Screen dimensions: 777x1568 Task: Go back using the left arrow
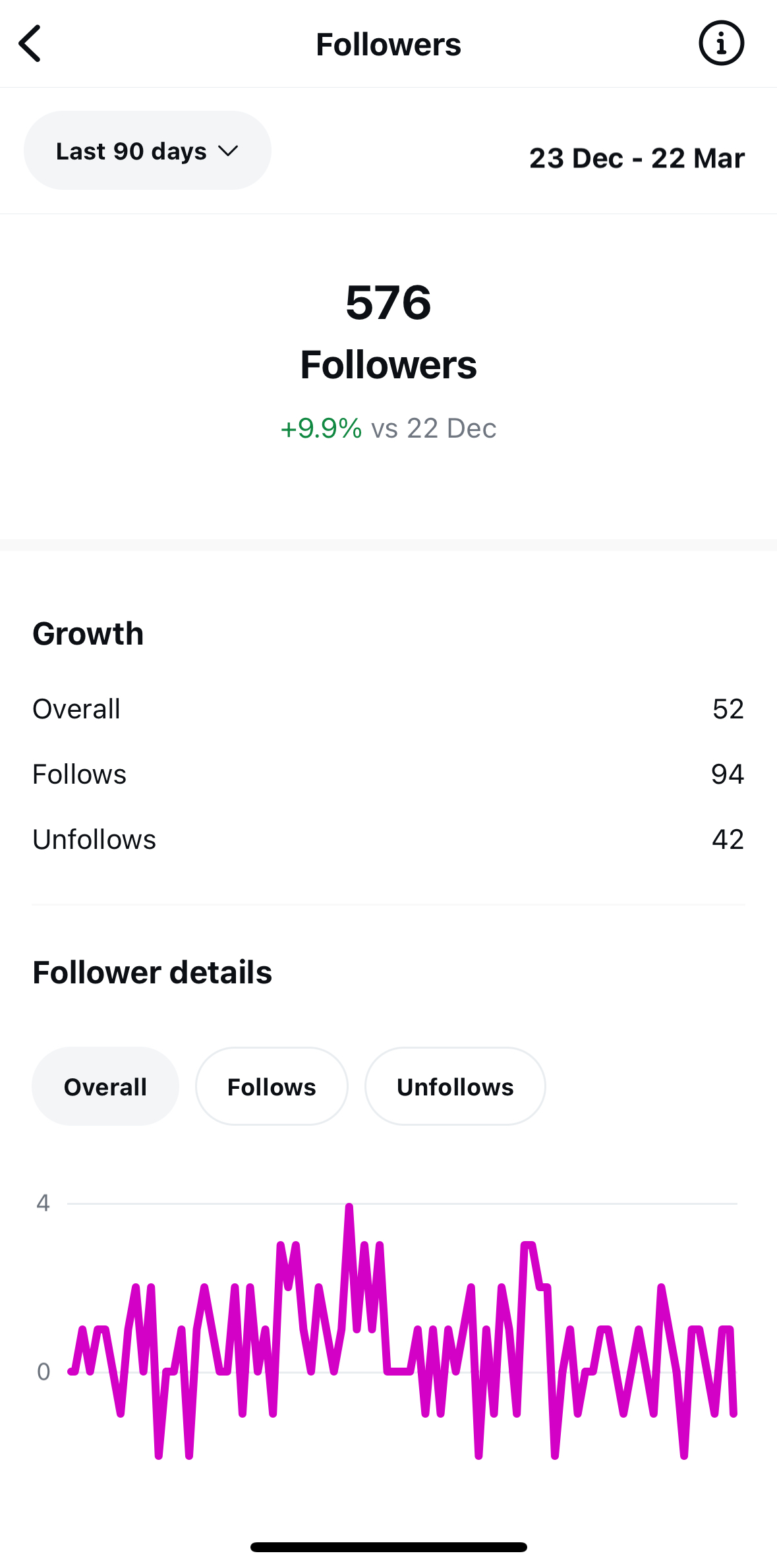pos(30,44)
